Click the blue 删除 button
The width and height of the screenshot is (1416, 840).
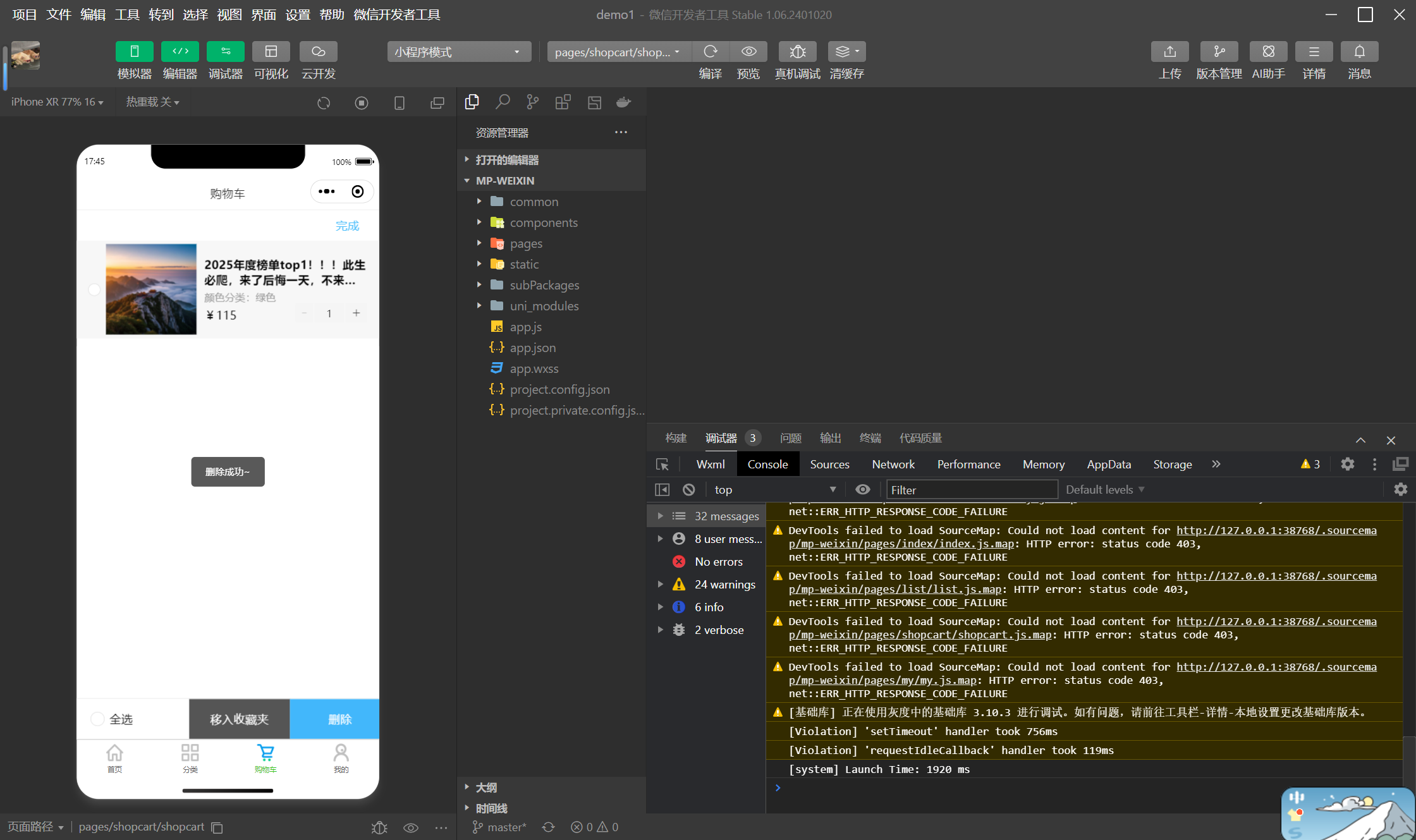tap(339, 719)
